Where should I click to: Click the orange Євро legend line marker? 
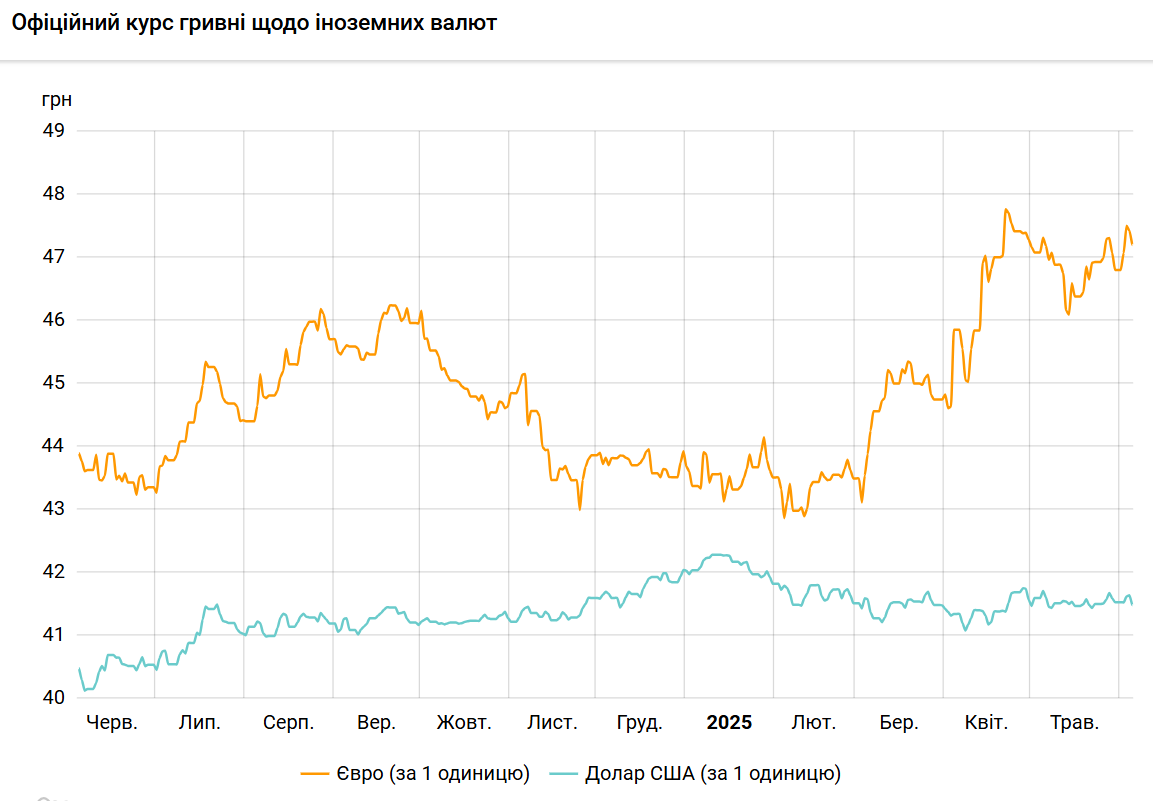316,773
